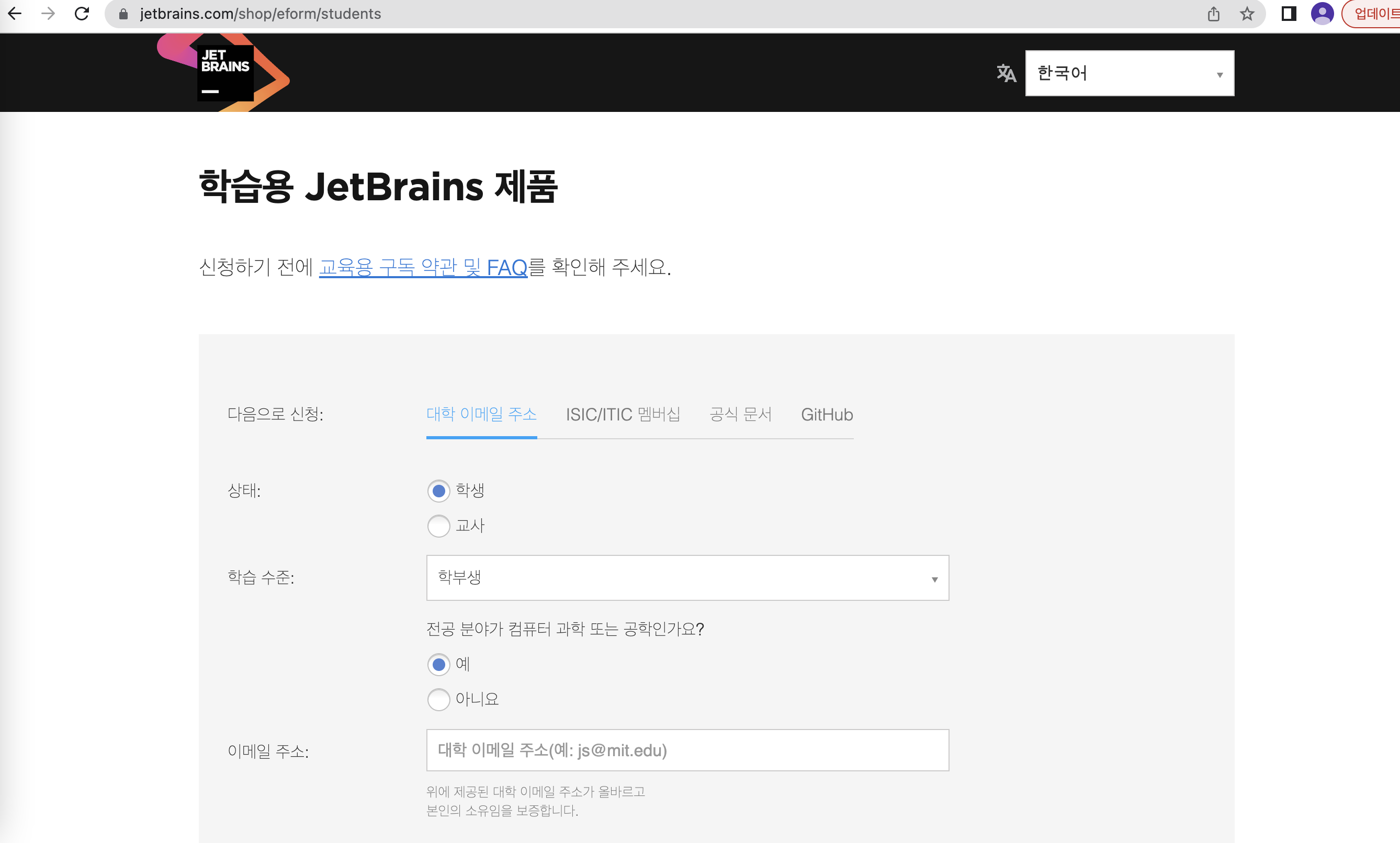Reload the page with refresh icon
This screenshot has width=1400, height=843.
tap(82, 14)
